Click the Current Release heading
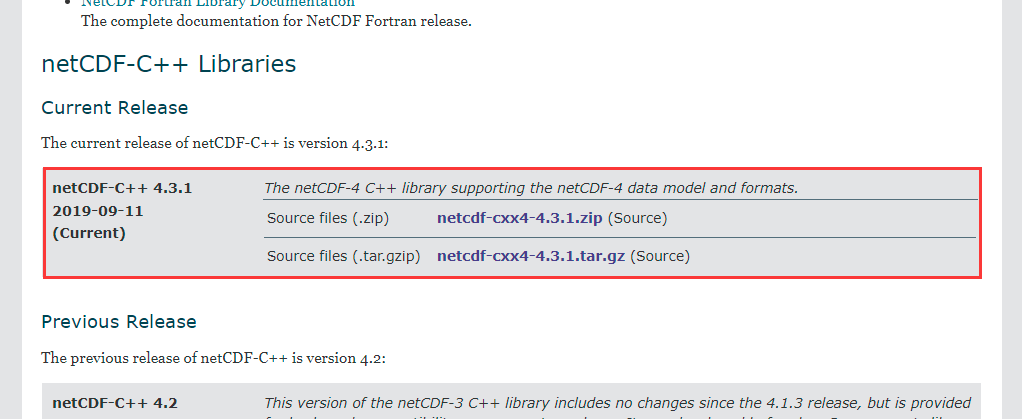The image size is (1022, 419). (x=114, y=107)
